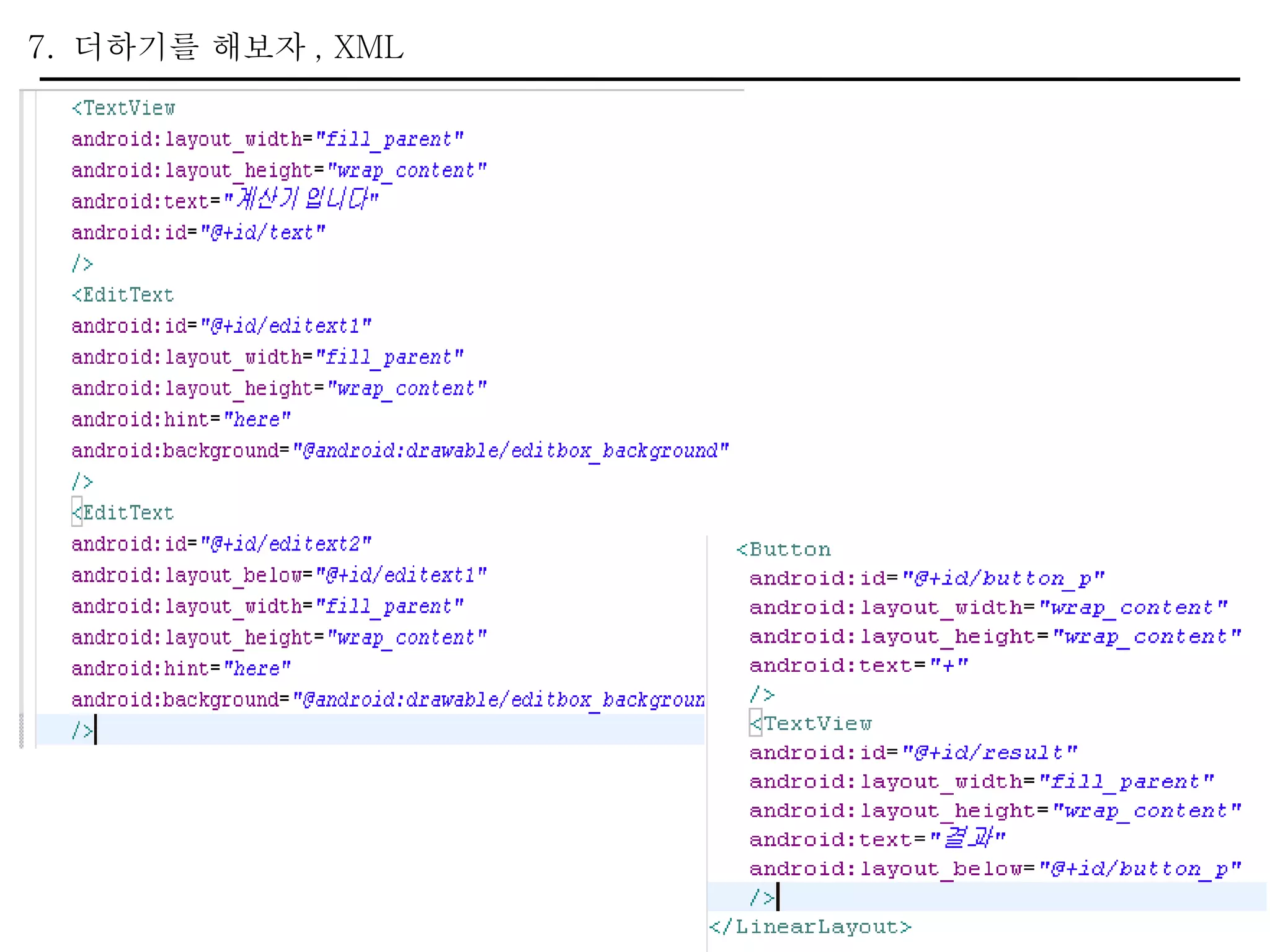Click the <TextView tag above the result id line
This screenshot has width=1270, height=952.
click(x=811, y=723)
